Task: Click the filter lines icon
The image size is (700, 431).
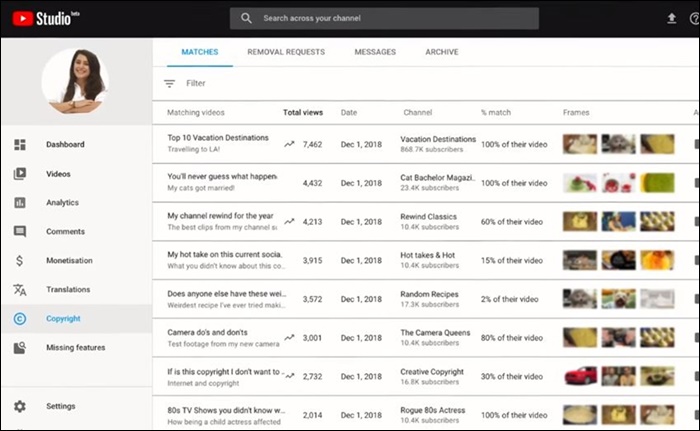Action: (169, 84)
